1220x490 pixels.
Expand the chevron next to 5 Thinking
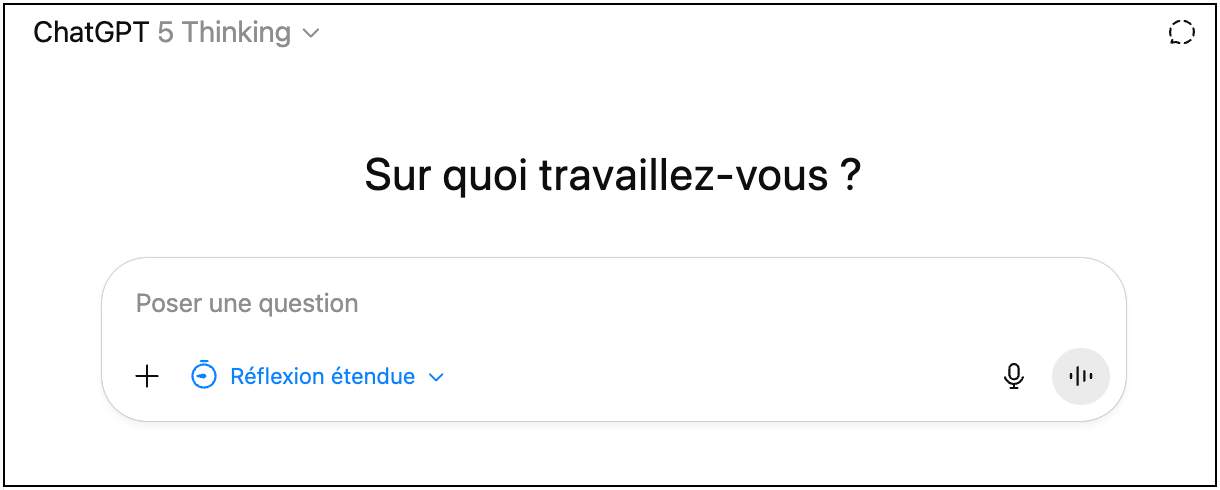(311, 33)
